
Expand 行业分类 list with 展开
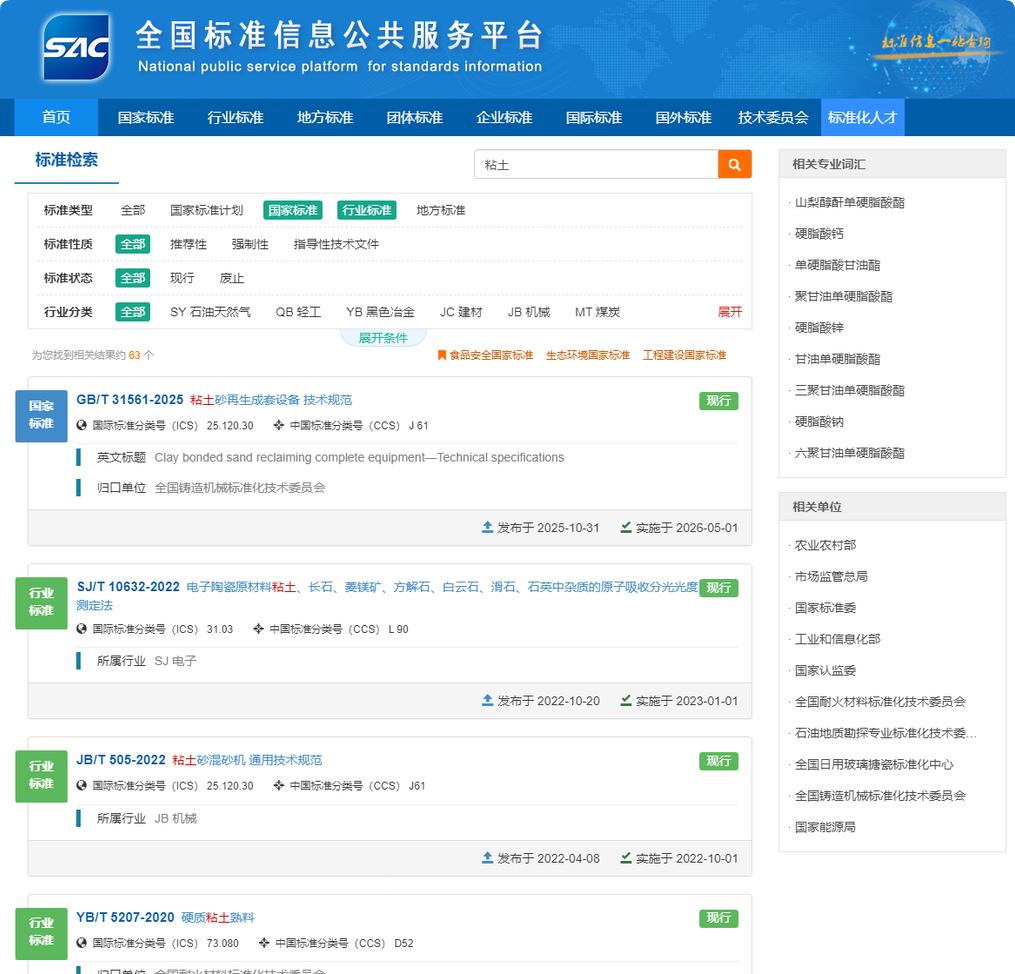tap(730, 312)
